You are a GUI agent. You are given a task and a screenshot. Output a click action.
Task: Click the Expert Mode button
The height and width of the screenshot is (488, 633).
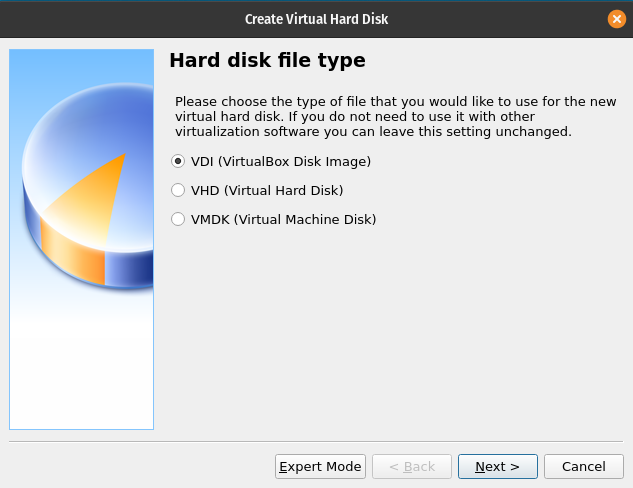tap(320, 467)
